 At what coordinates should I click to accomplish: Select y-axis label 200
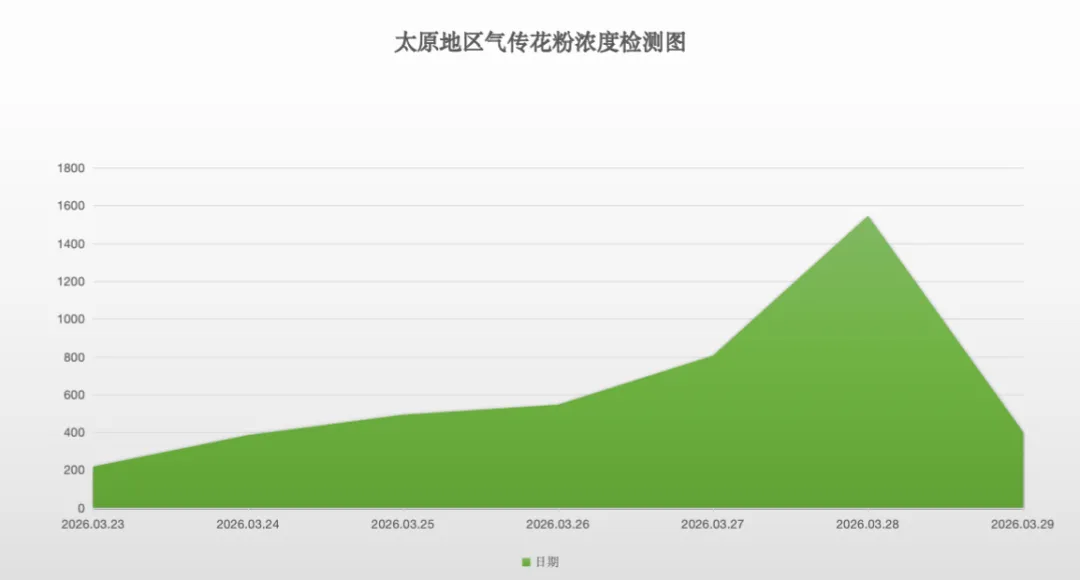click(x=74, y=470)
